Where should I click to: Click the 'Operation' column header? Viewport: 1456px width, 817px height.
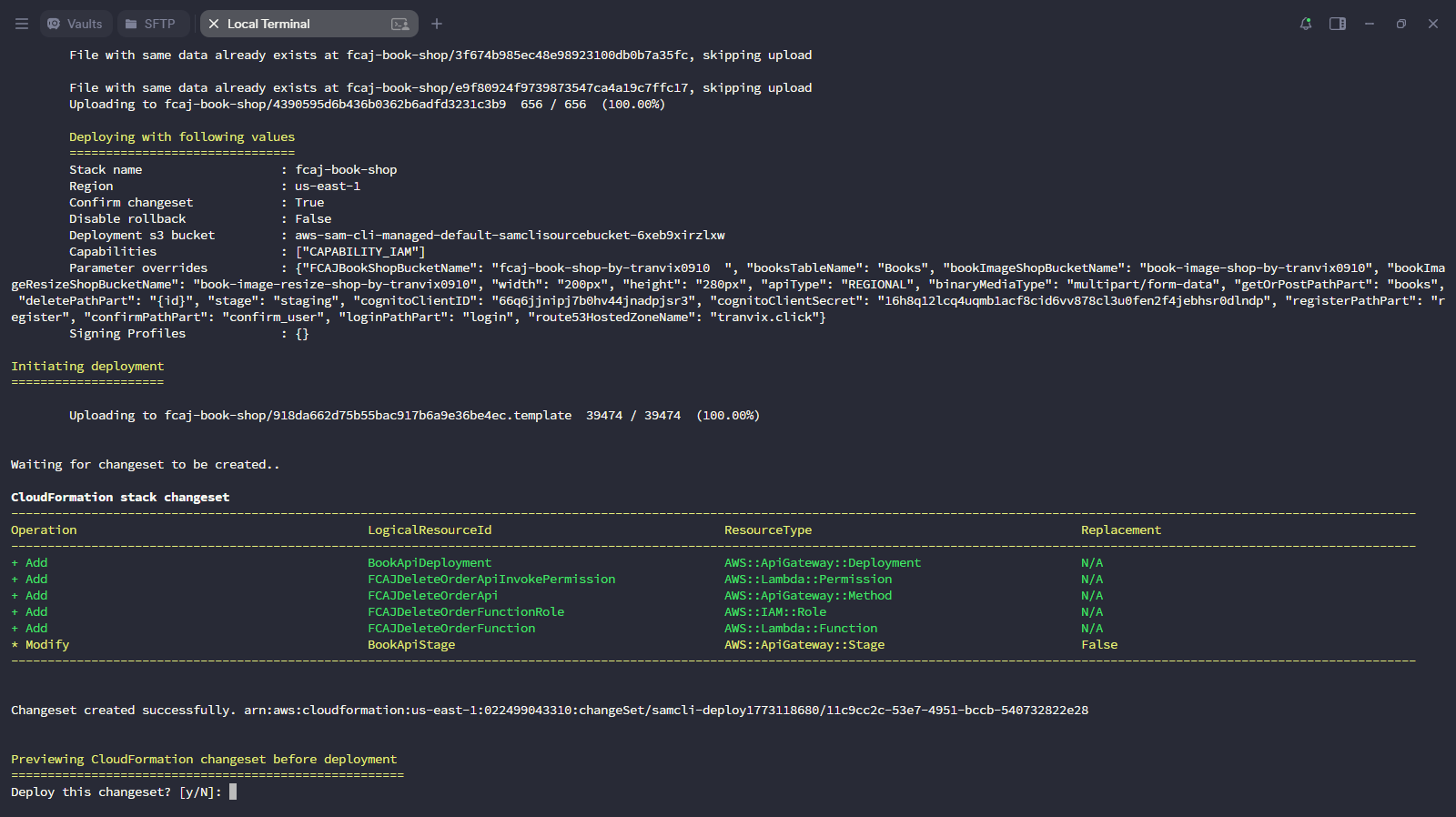coord(44,530)
